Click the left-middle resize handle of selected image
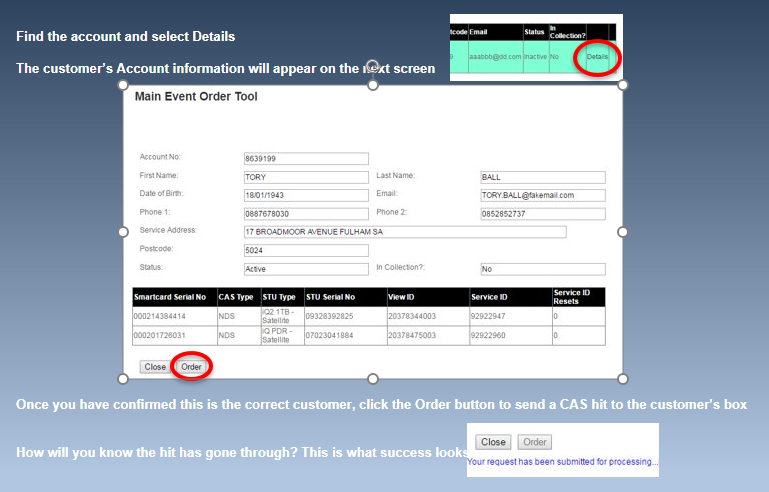The image size is (769, 492). 123,232
